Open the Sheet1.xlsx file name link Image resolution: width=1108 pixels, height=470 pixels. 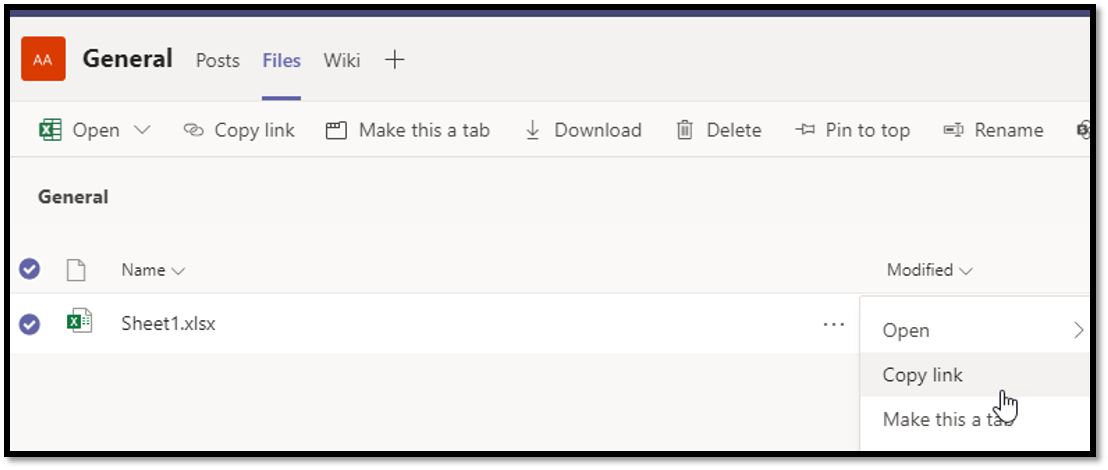click(168, 323)
